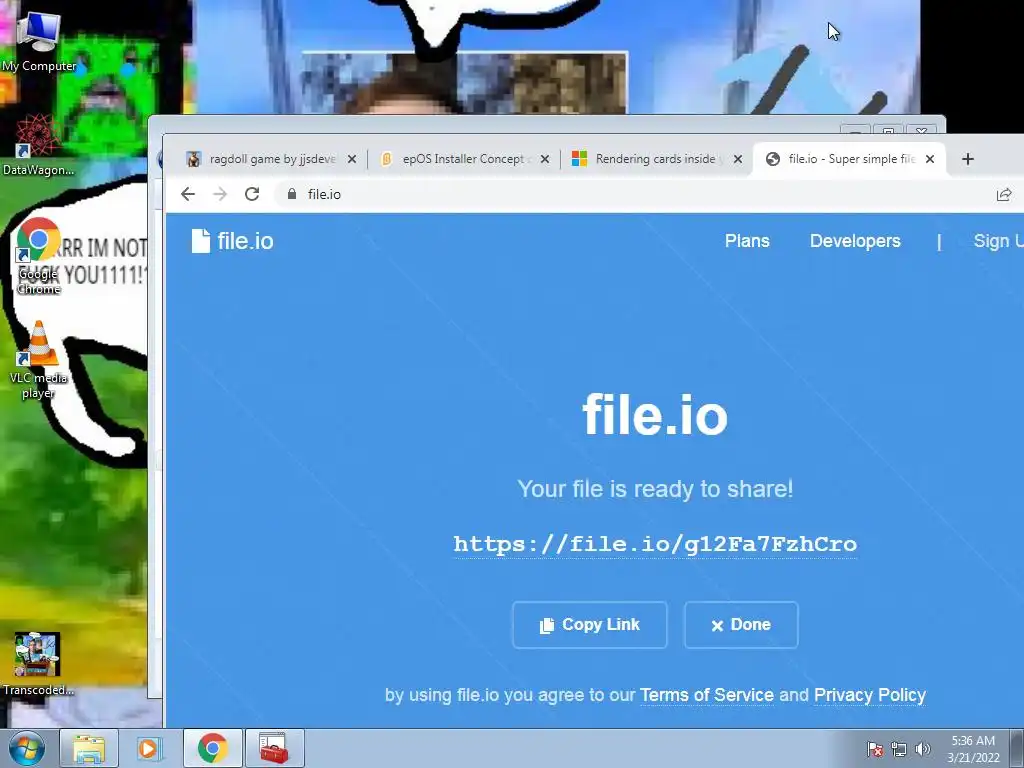Switch to epOS Installer Concept tab

coord(464,159)
